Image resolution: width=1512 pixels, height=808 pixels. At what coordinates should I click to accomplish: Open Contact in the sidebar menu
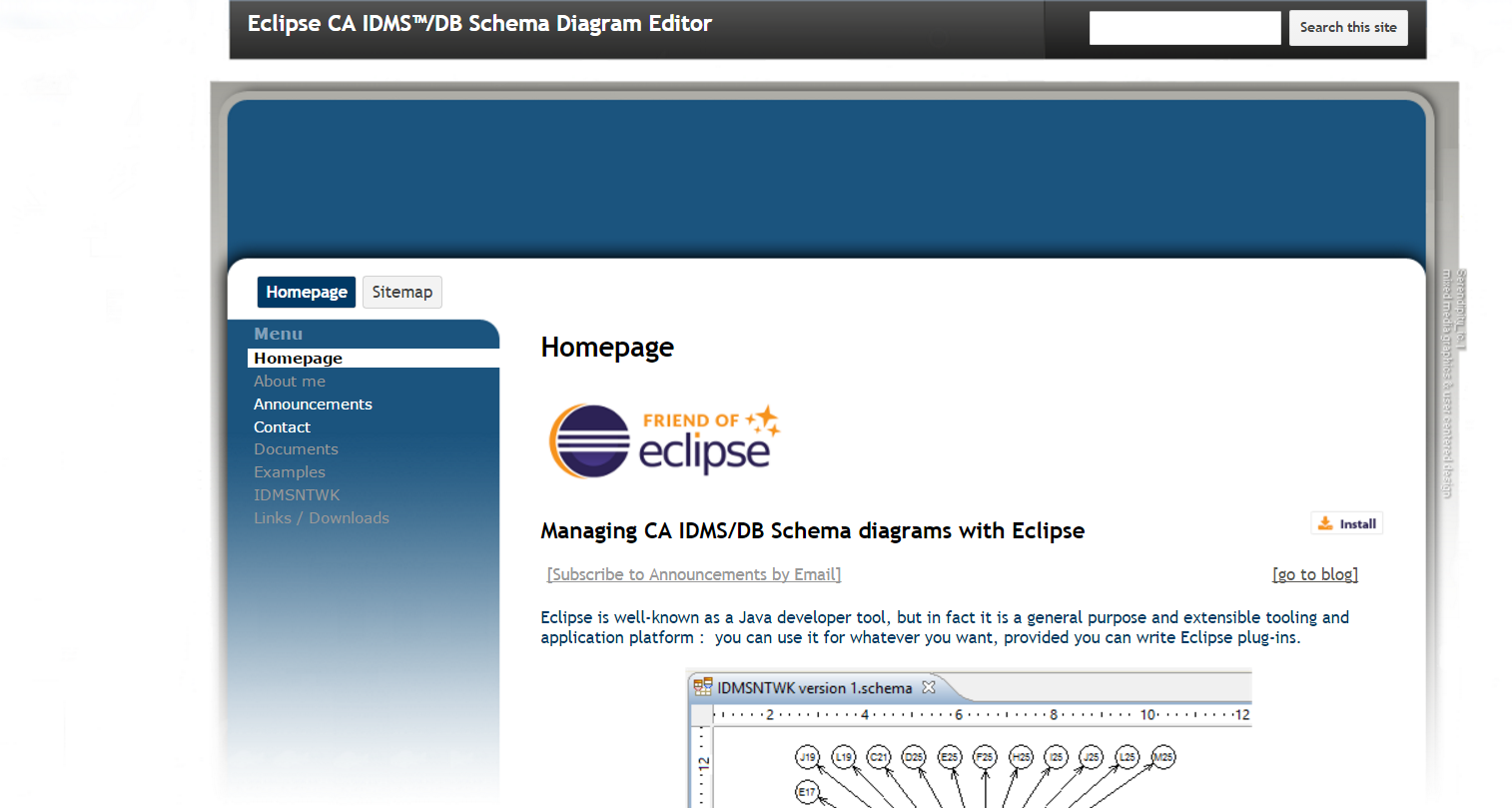click(282, 427)
